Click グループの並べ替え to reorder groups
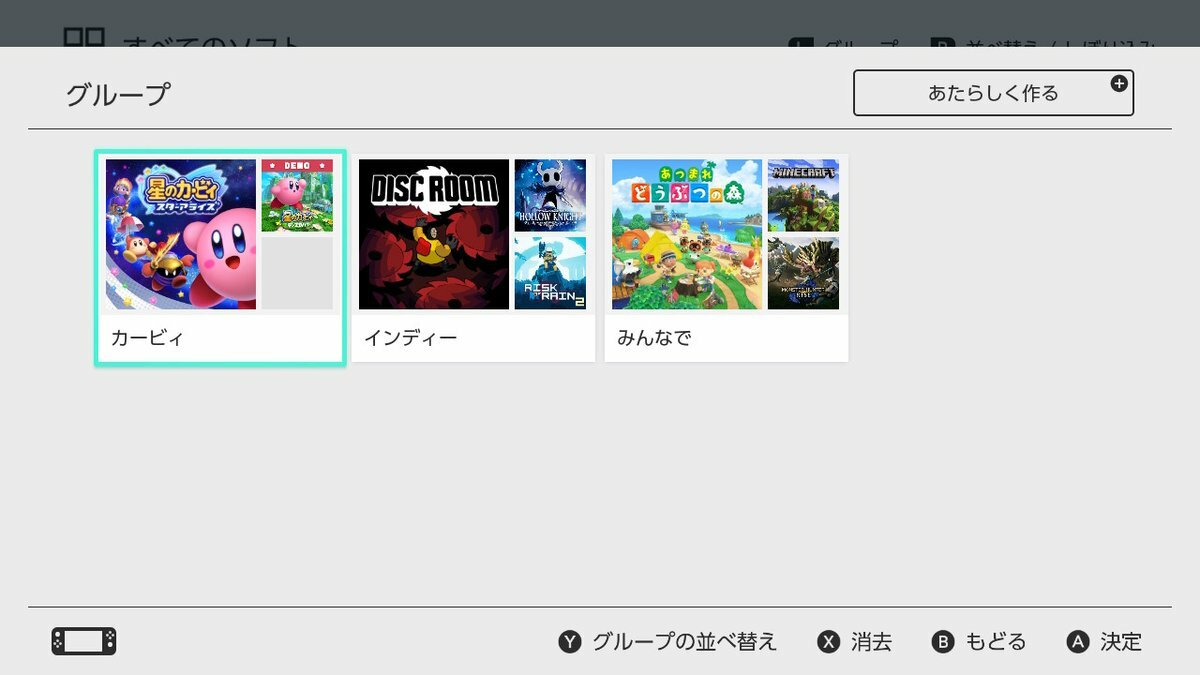Viewport: 1200px width, 675px height. pos(684,642)
